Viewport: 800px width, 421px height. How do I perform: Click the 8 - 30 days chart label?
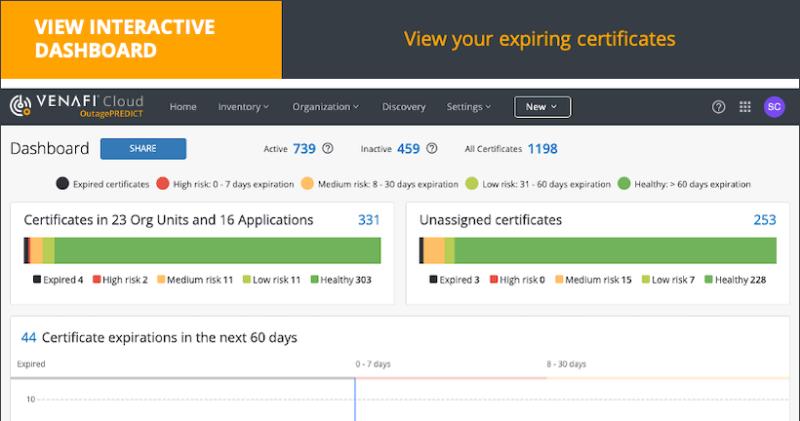566,364
